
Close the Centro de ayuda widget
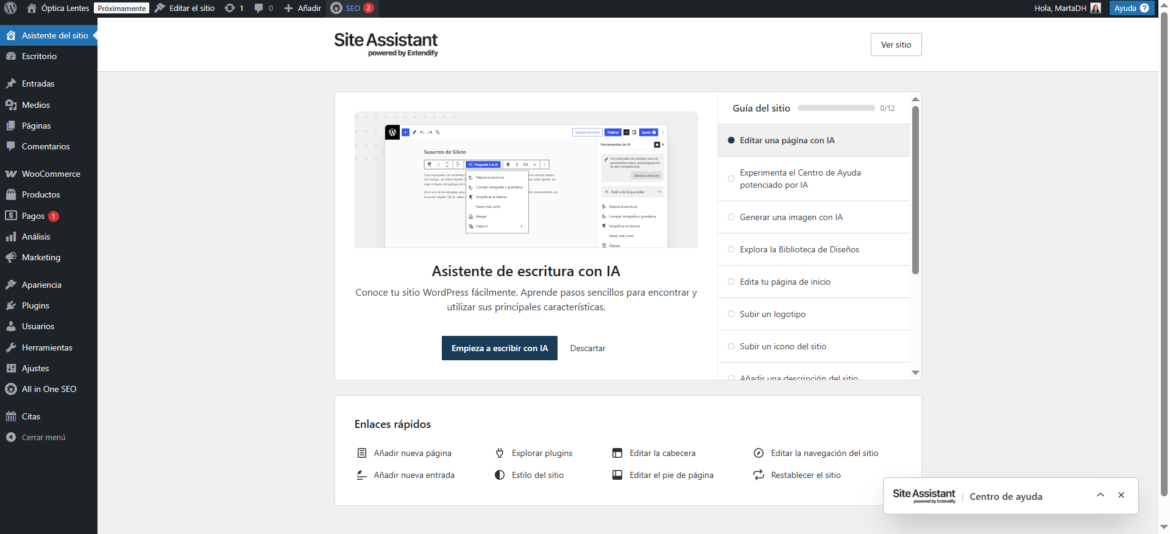click(1121, 495)
